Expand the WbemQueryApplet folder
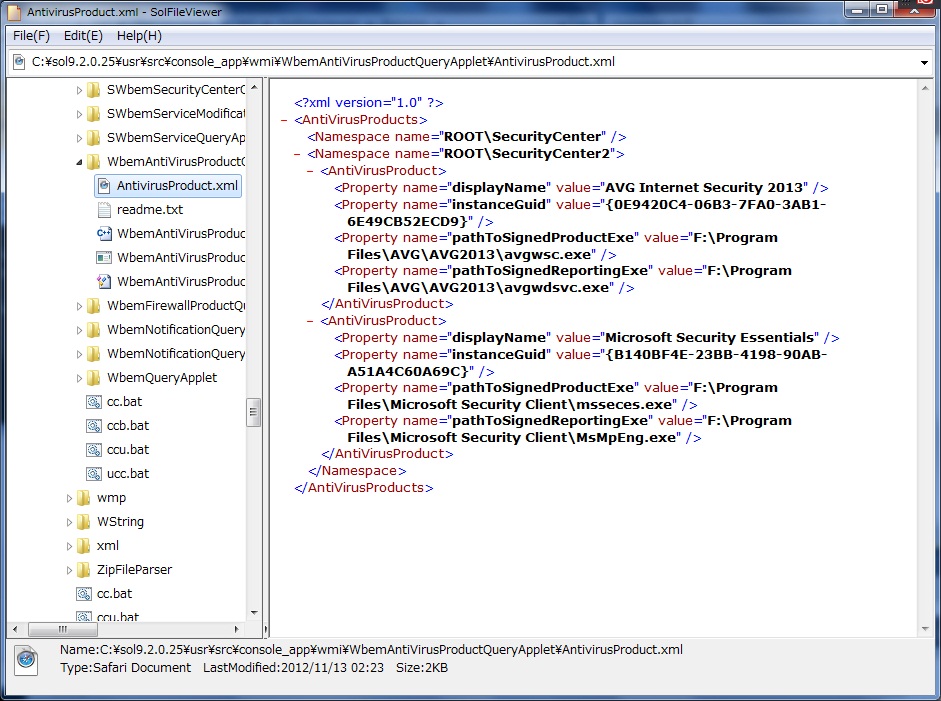The width and height of the screenshot is (941, 701). tap(79, 378)
